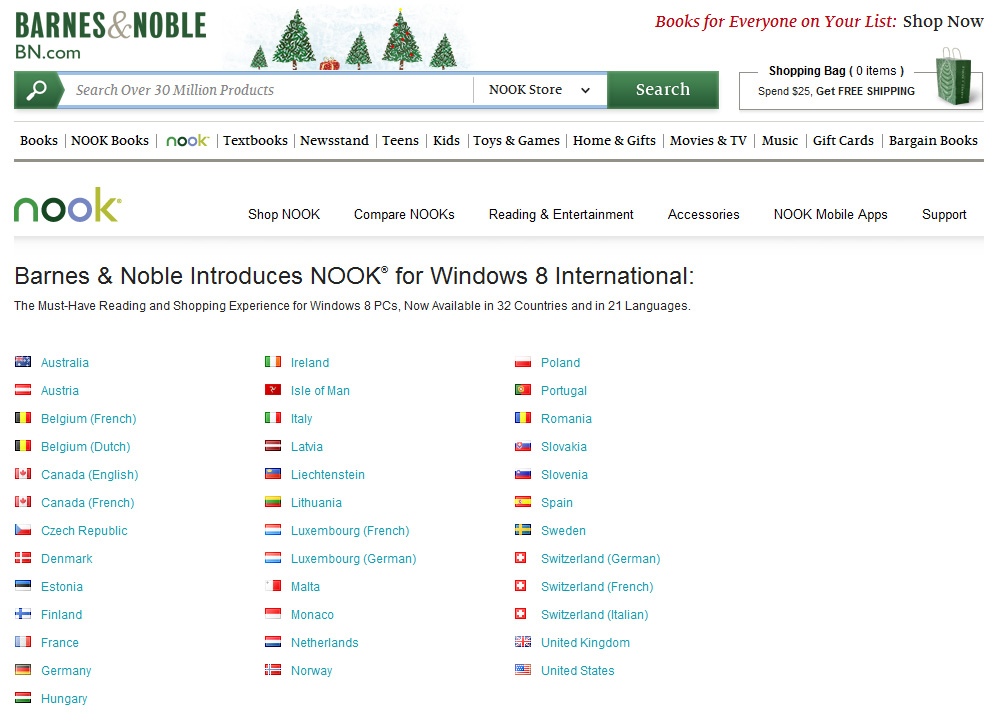Select the Switzerland (Italian) link

pos(594,615)
